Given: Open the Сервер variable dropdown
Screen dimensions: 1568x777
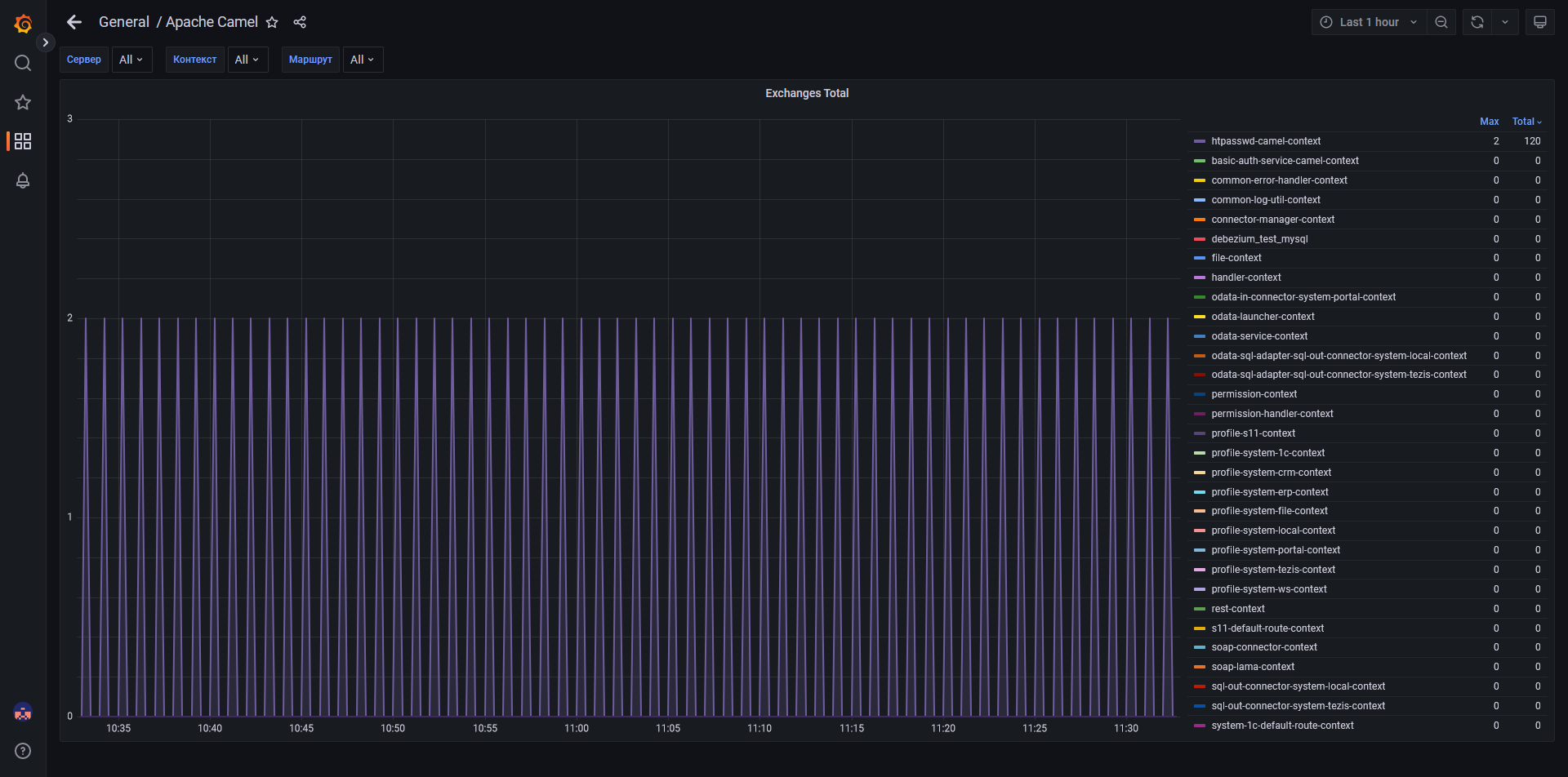Looking at the screenshot, I should 131,60.
